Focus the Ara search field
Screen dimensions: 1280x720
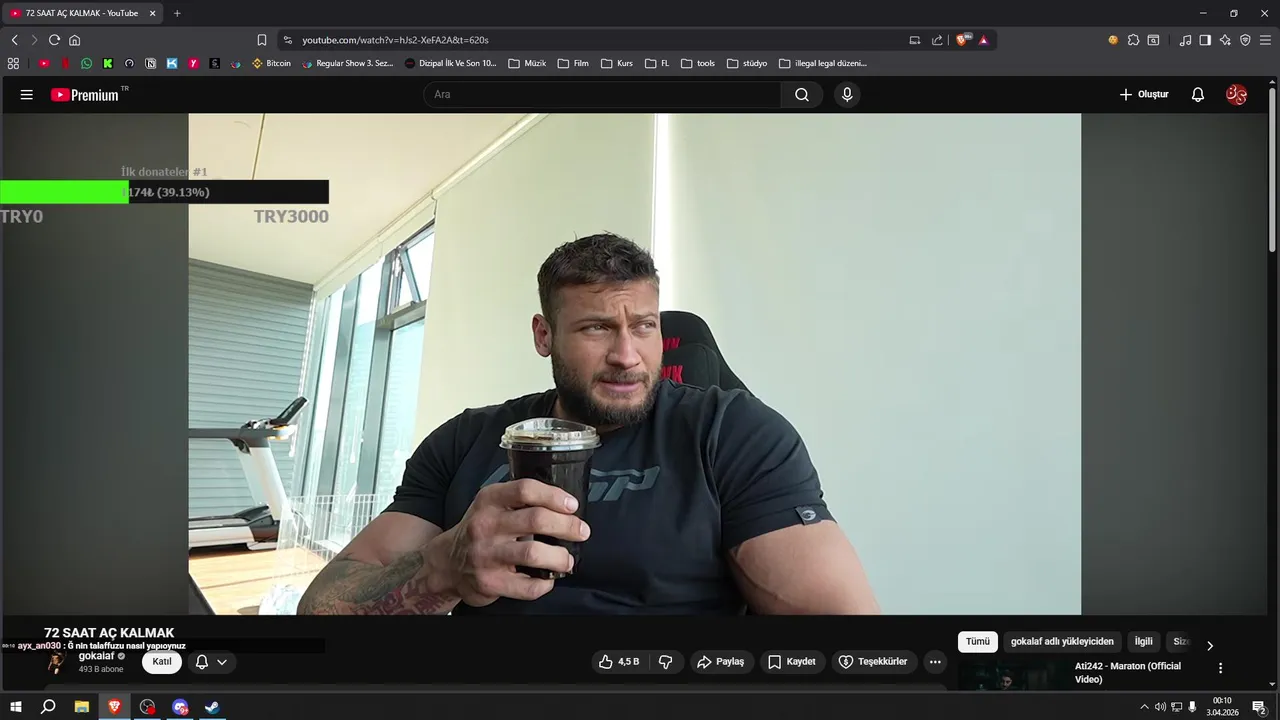(602, 95)
